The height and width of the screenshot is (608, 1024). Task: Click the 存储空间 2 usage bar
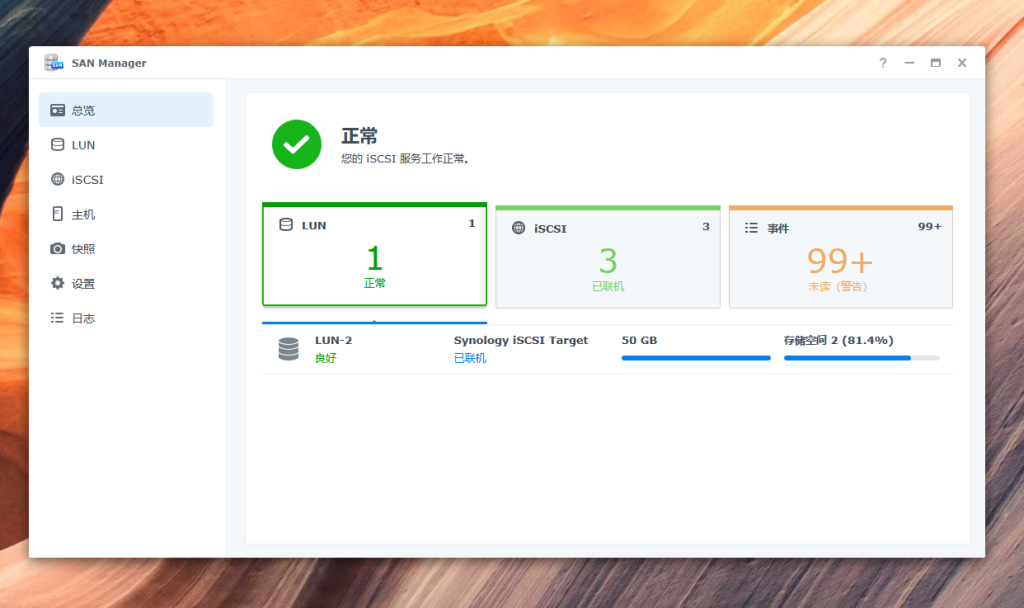tap(861, 357)
